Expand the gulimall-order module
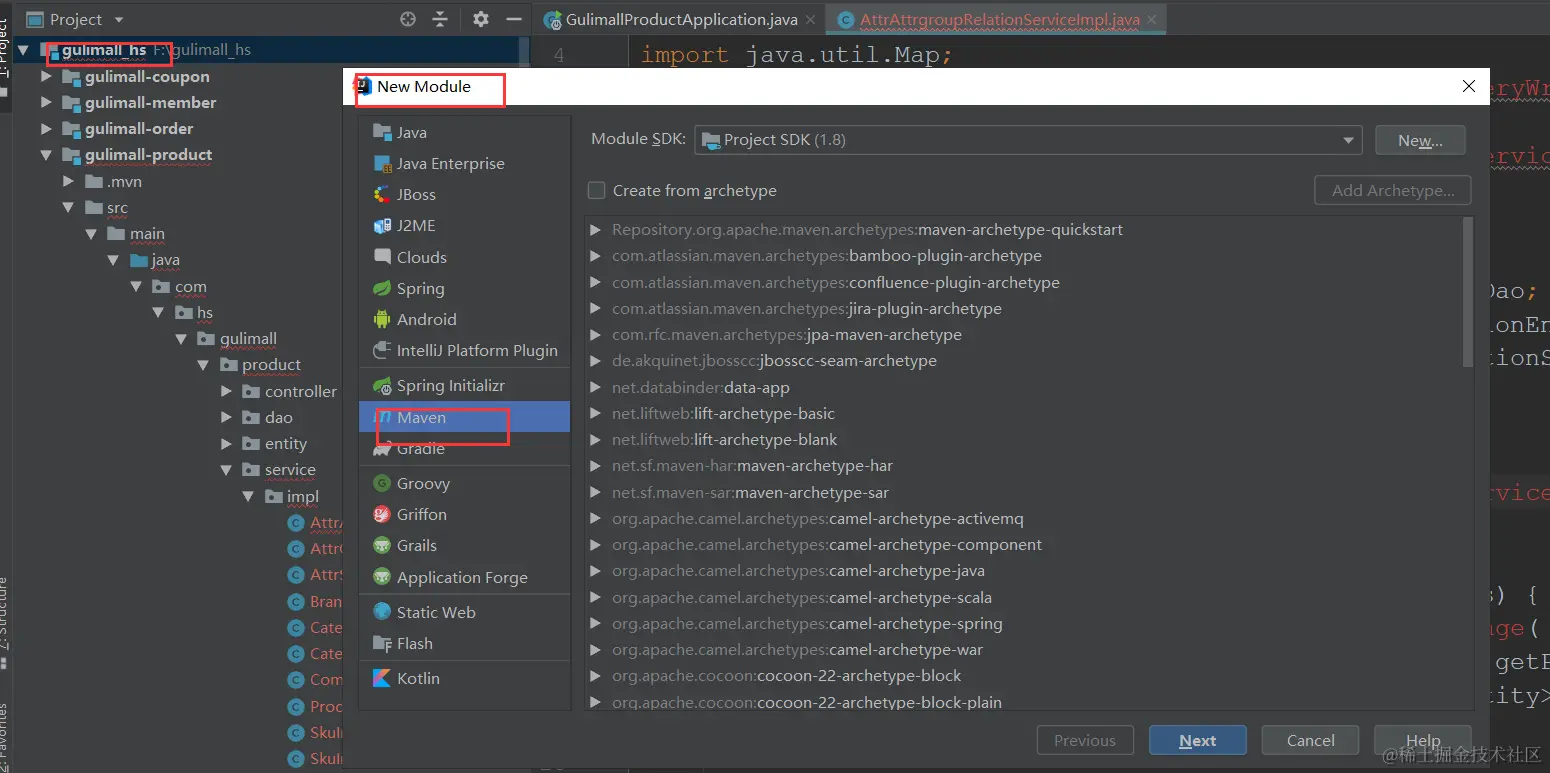 coord(46,129)
